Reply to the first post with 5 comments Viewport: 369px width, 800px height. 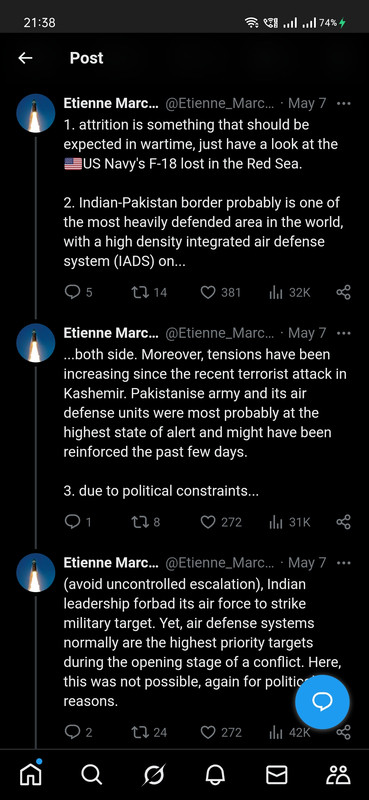pos(79,292)
